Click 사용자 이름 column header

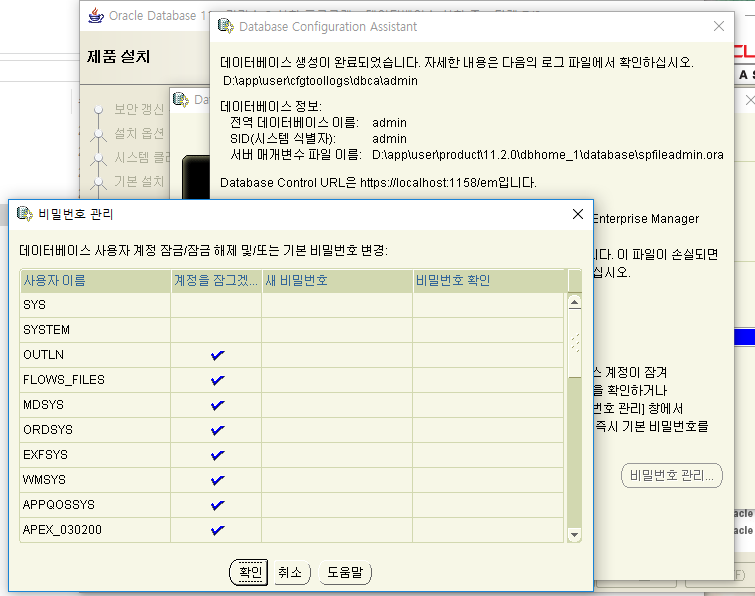[95, 281]
